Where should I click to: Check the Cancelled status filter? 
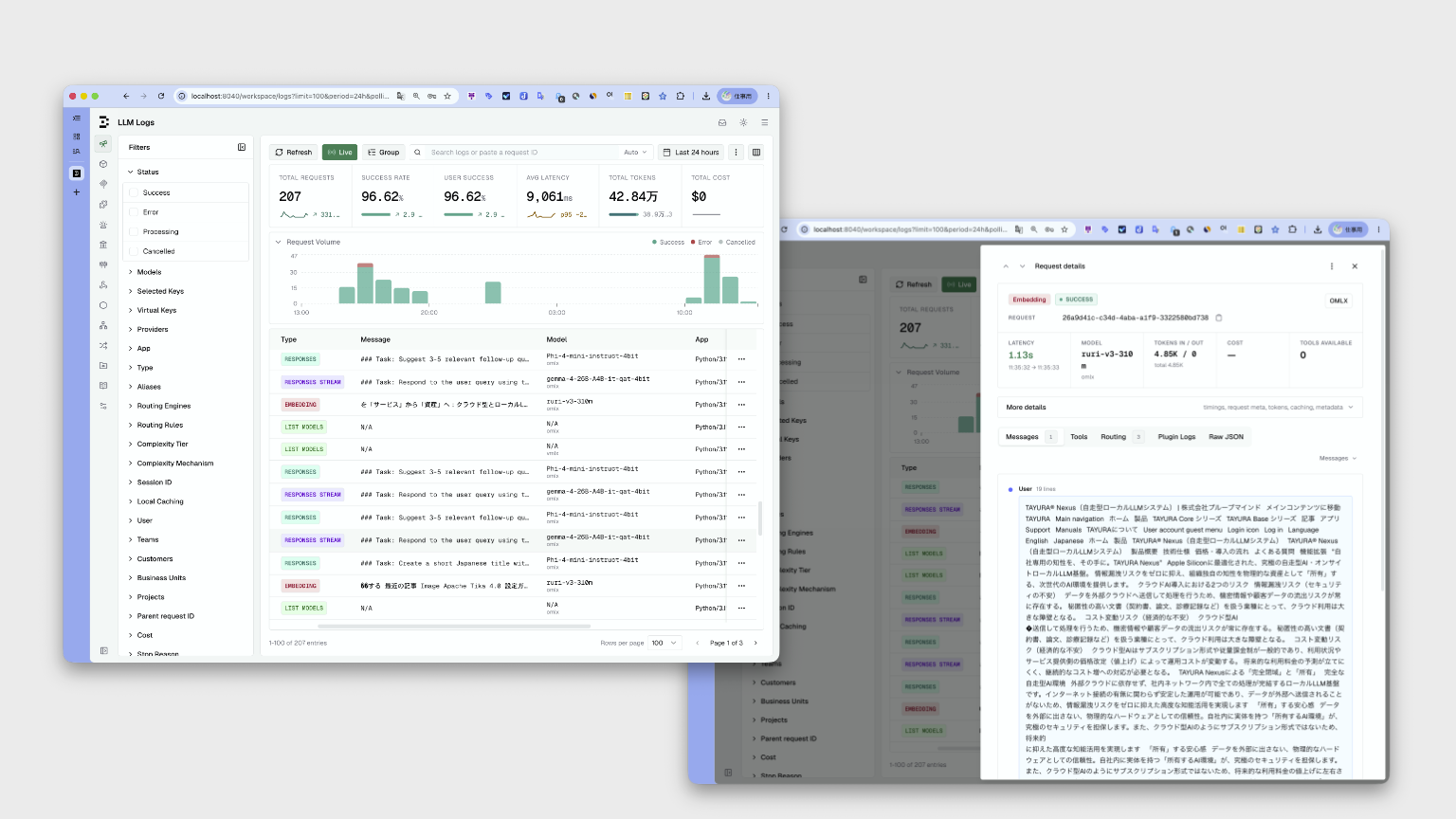(135, 251)
